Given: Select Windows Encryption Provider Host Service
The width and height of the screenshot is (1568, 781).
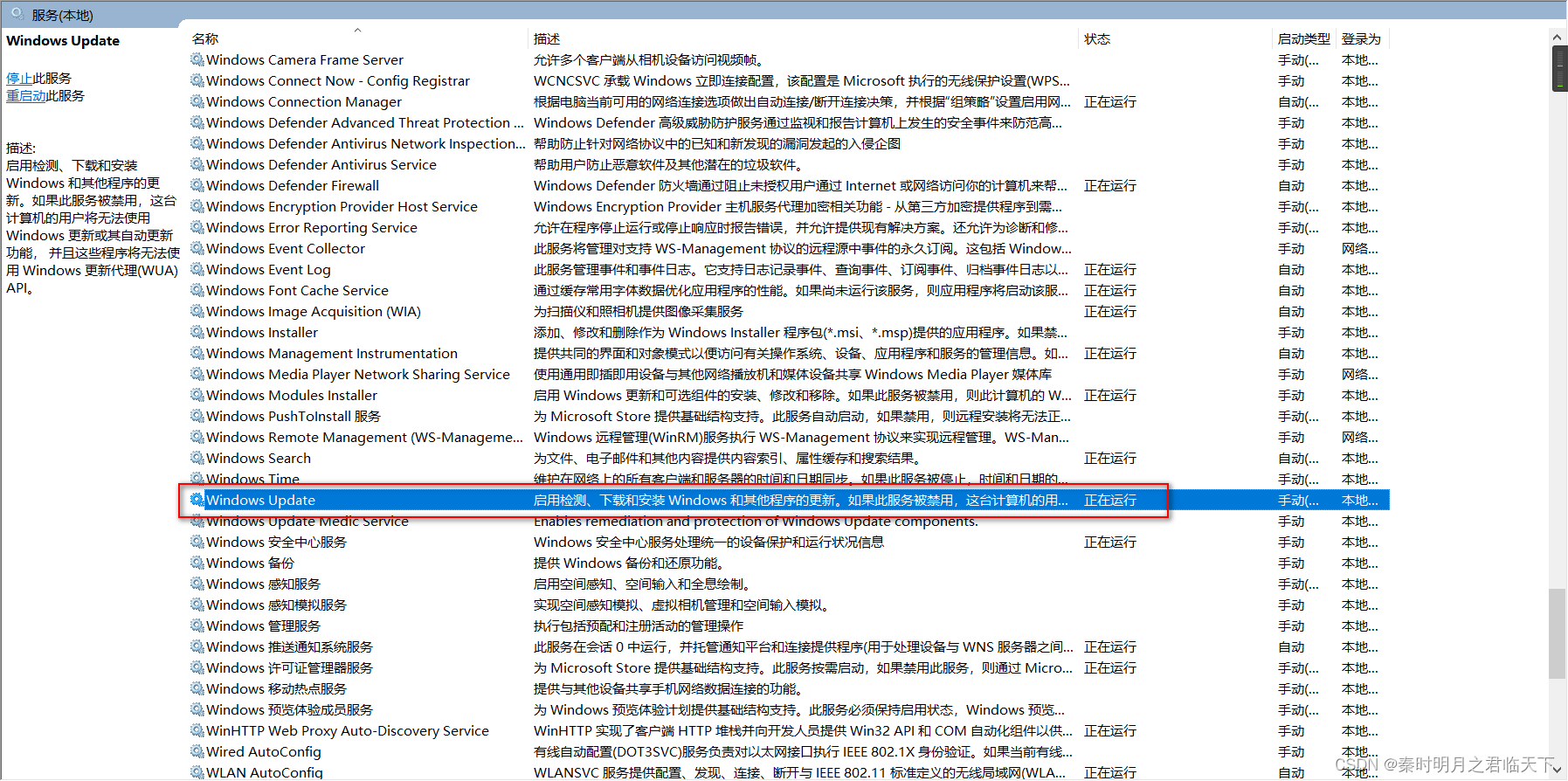Looking at the screenshot, I should [342, 207].
